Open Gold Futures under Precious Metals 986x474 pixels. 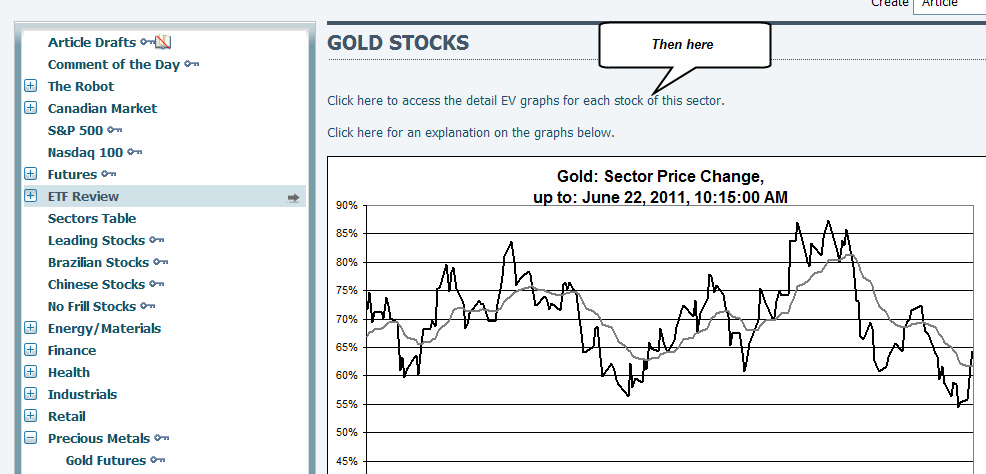point(105,460)
